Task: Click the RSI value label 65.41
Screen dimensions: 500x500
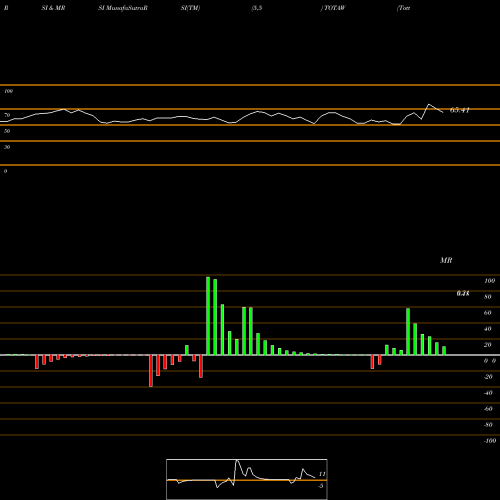Action: pos(460,110)
